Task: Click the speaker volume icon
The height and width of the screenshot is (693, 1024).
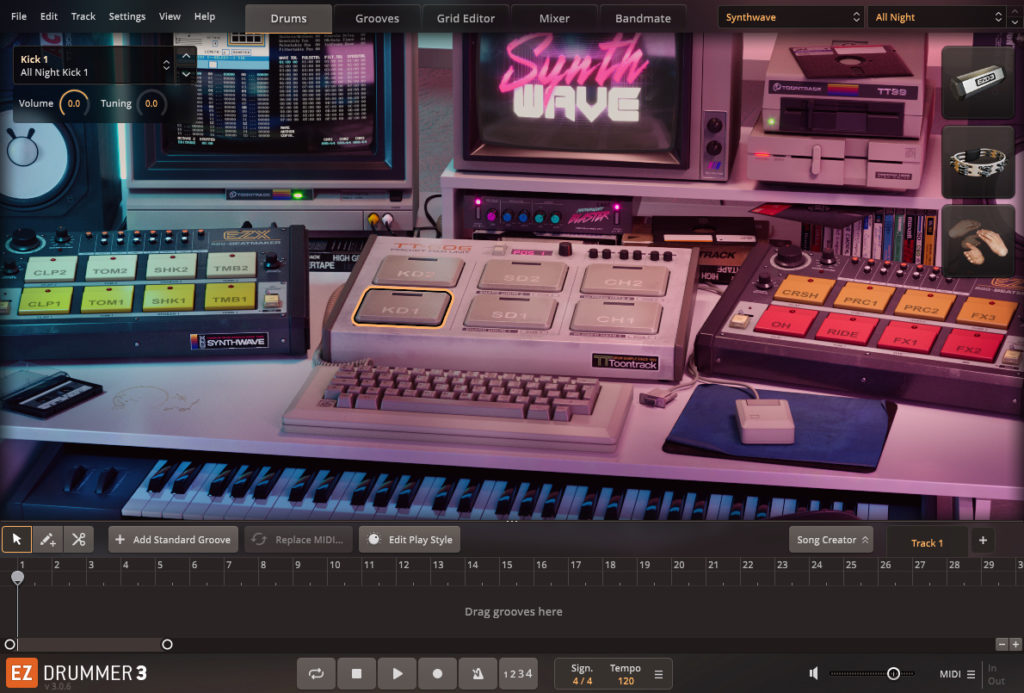Action: pos(815,674)
